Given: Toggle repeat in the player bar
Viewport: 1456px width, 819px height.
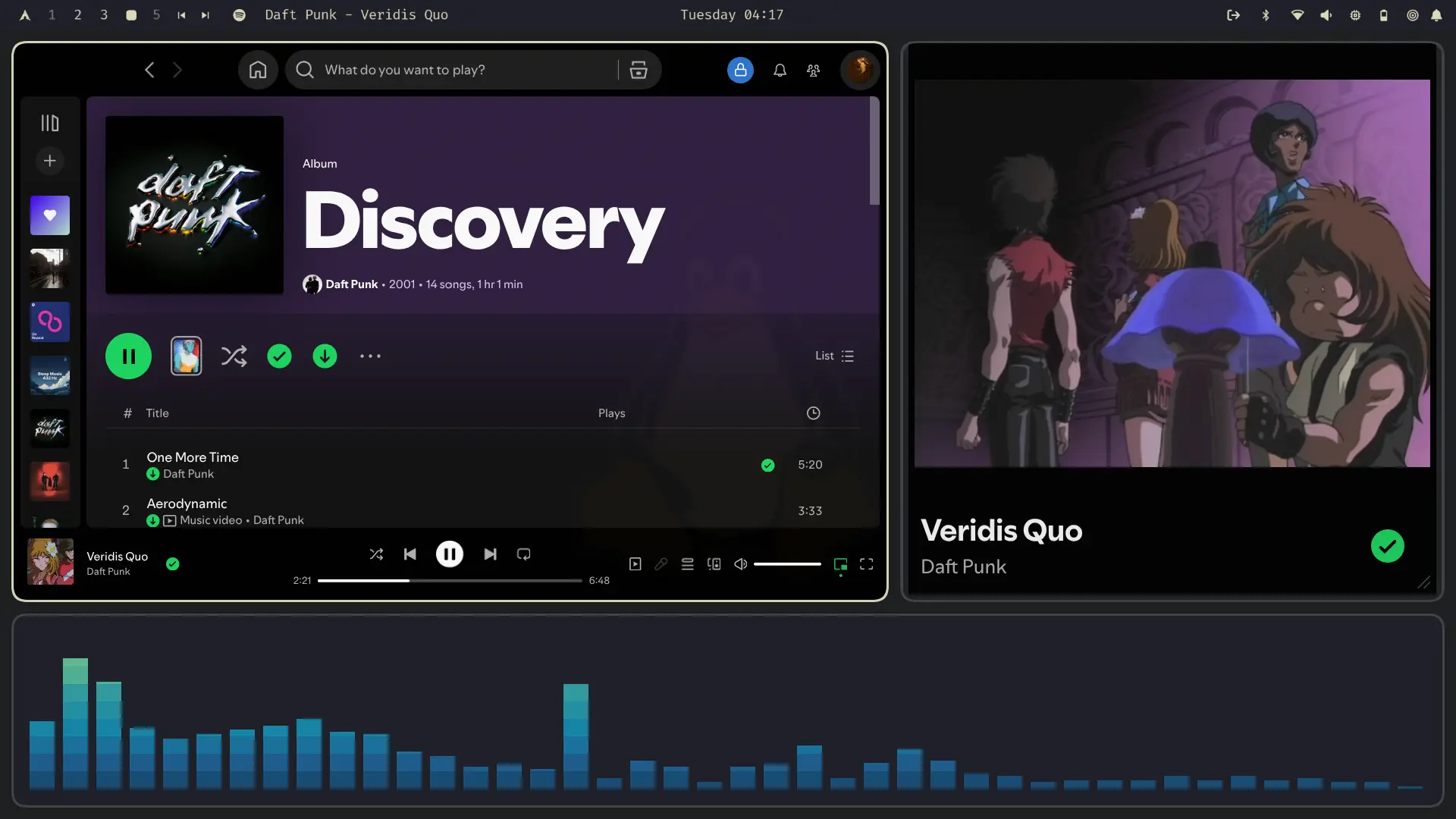Looking at the screenshot, I should coord(523,554).
